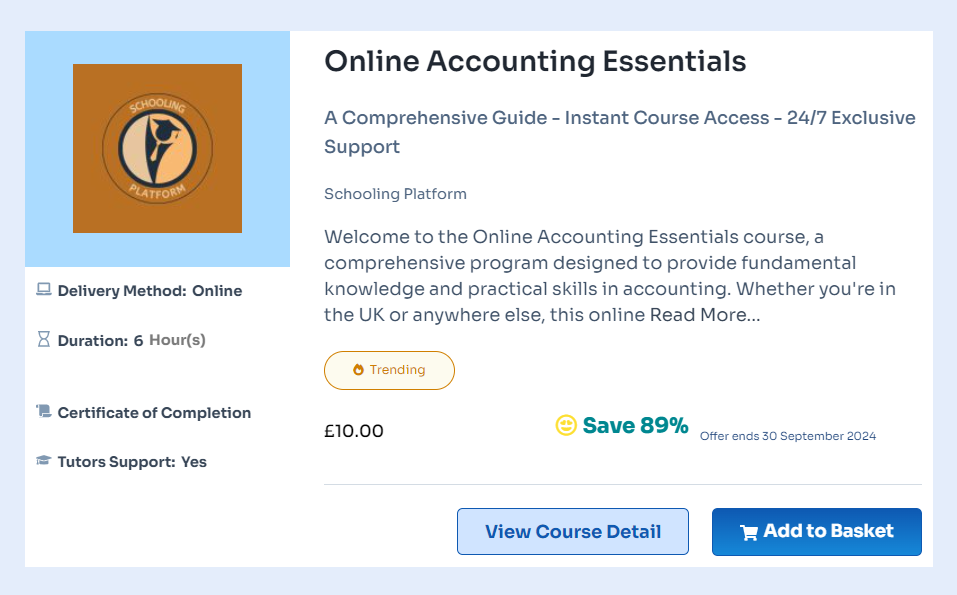Screen dimensions: 957x595
Task: Click the graduation cap Tutors Support icon
Action: click(x=43, y=461)
